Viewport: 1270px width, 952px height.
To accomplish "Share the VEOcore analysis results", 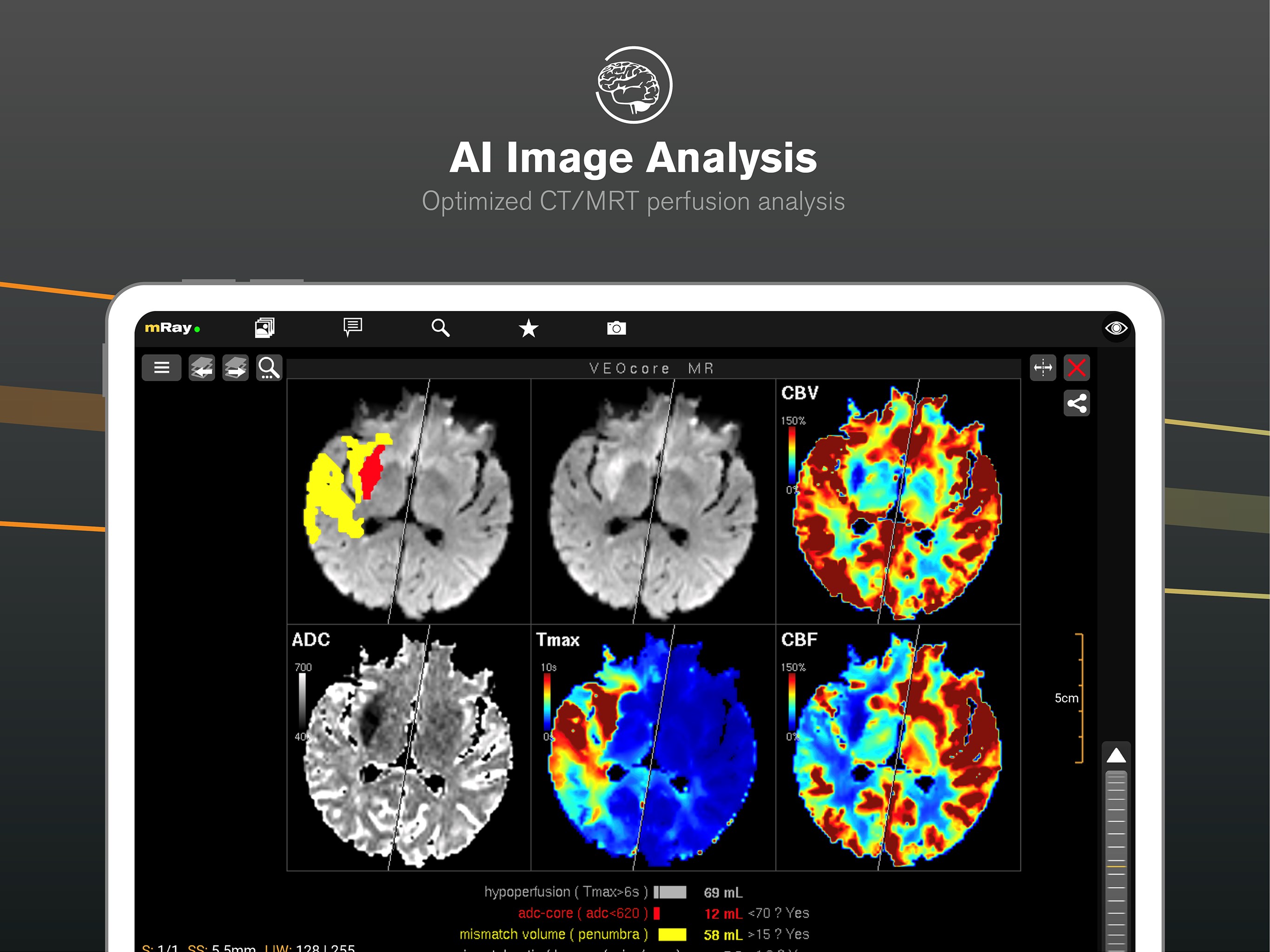I will coord(1077,403).
